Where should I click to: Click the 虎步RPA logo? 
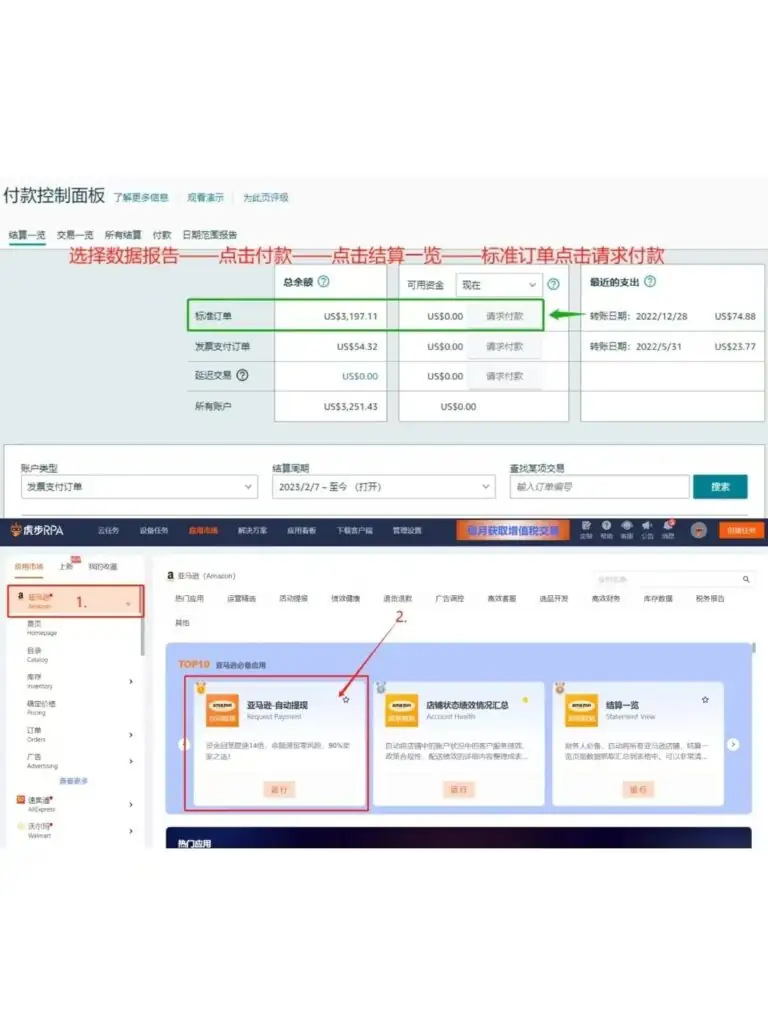tap(37, 530)
